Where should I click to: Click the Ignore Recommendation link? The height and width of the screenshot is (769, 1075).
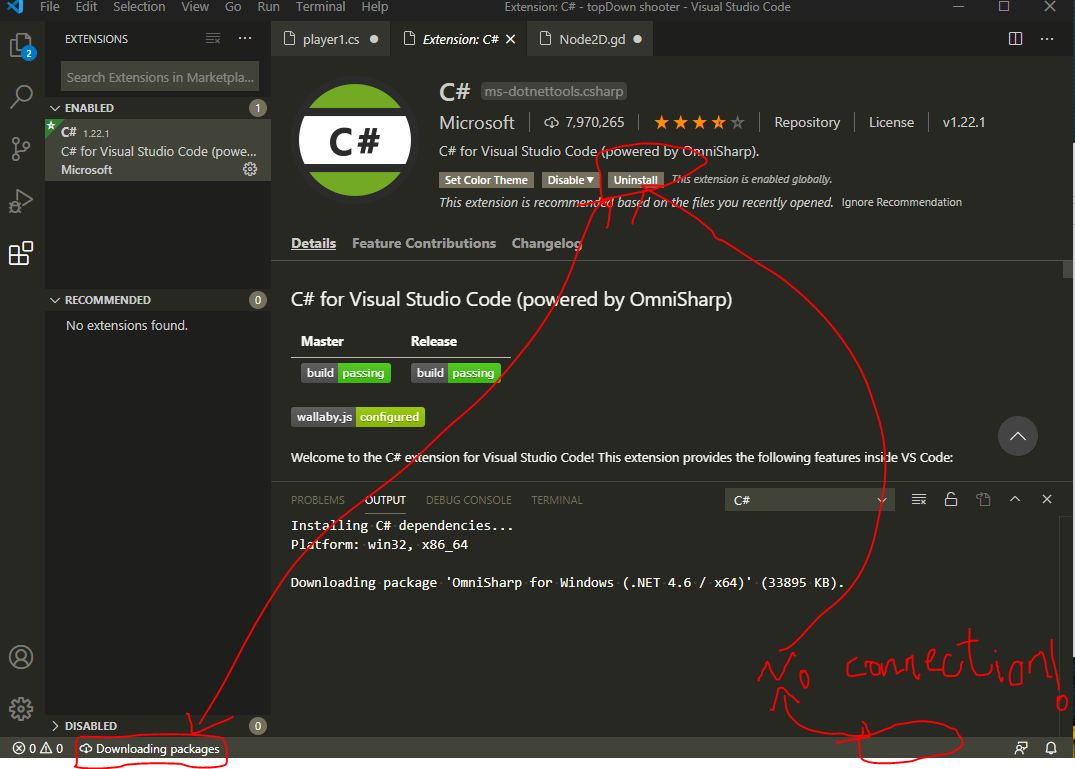click(901, 202)
